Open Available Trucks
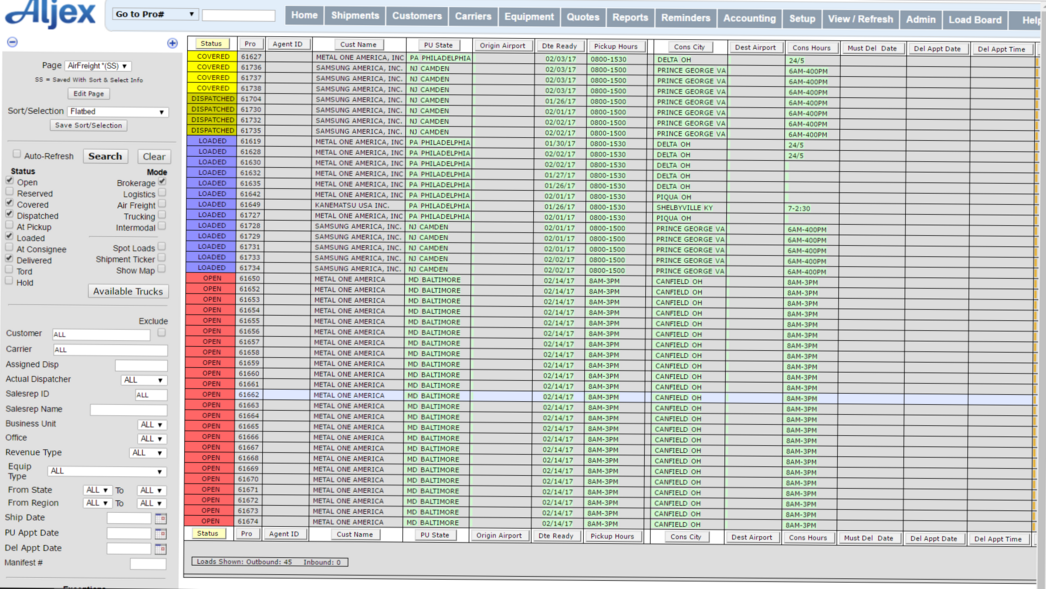Image resolution: width=1046 pixels, height=589 pixels. (127, 291)
